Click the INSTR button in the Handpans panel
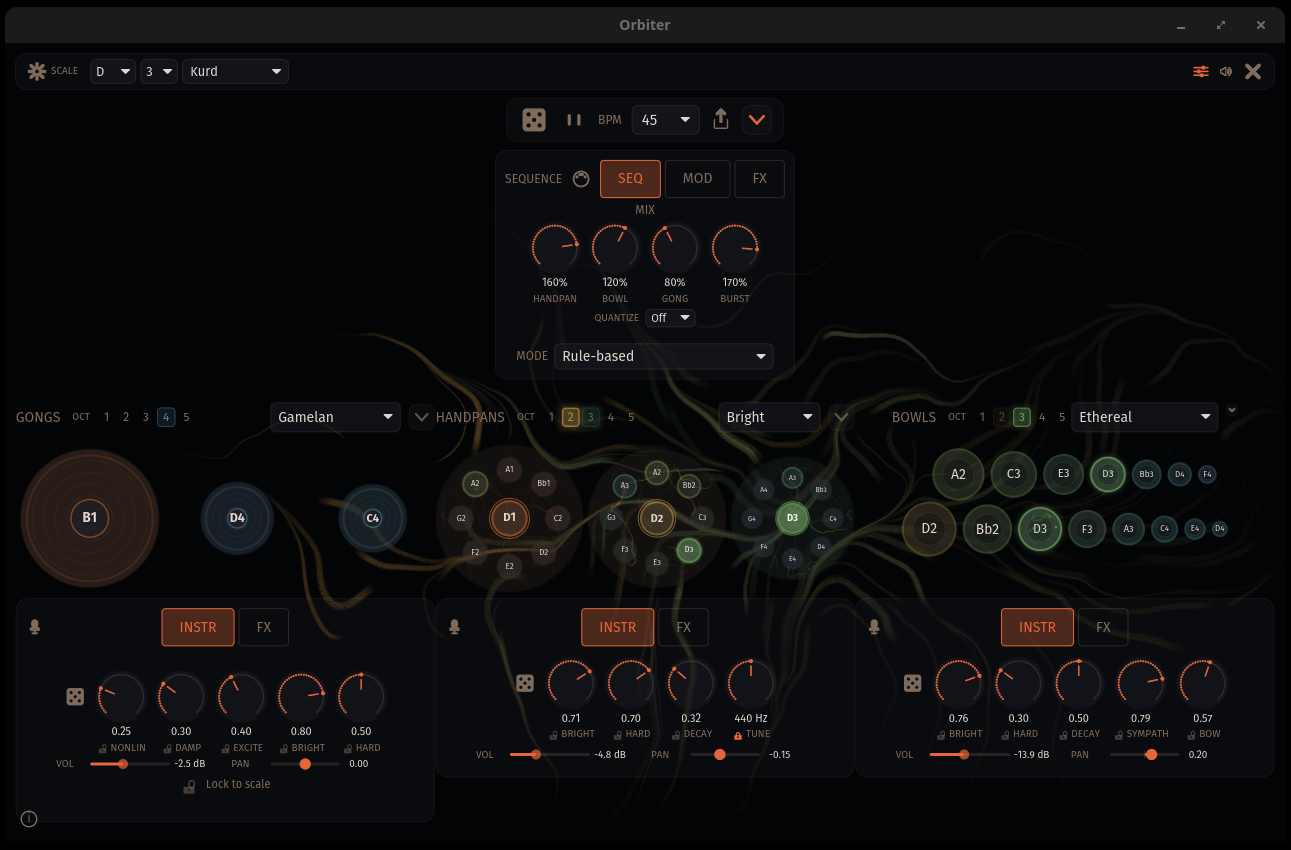Image resolution: width=1291 pixels, height=850 pixels. pyautogui.click(x=617, y=627)
